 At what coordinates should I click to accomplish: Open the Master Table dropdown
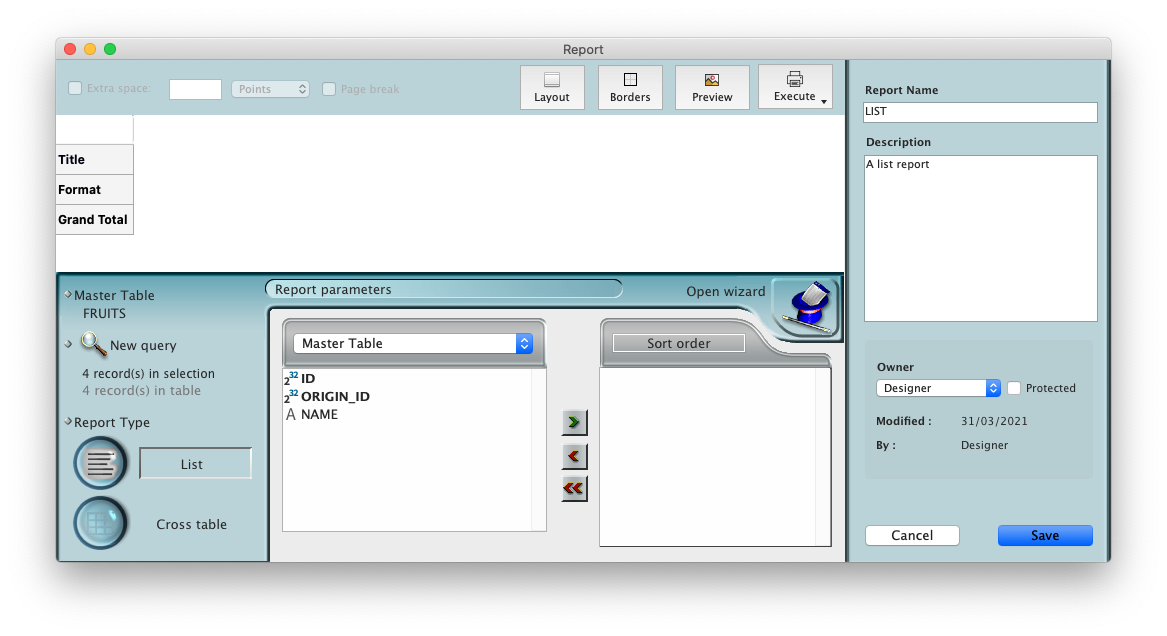point(413,343)
